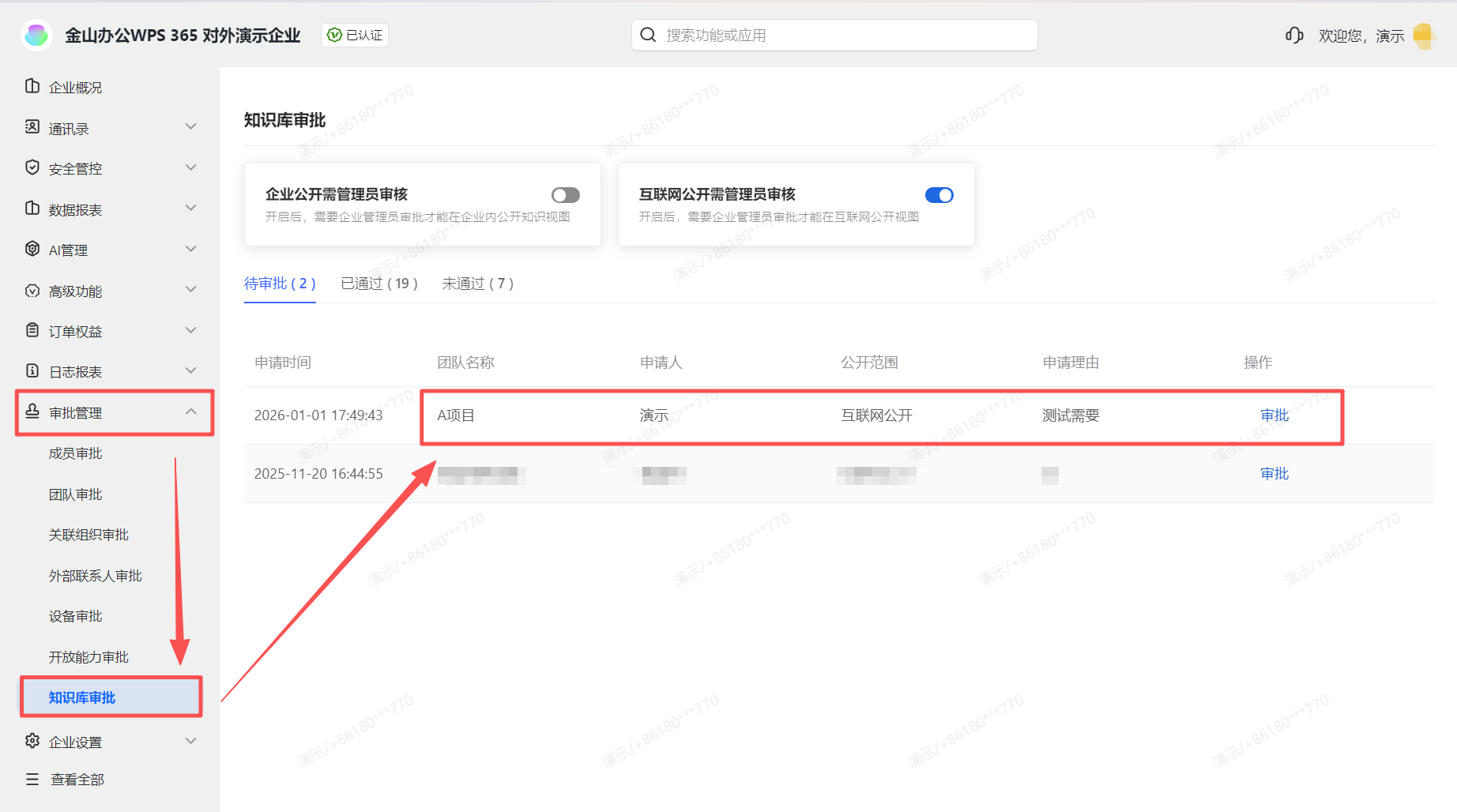Viewport: 1457px width, 812px height.
Task: Open 设备审批 in sidebar
Action: pos(76,616)
